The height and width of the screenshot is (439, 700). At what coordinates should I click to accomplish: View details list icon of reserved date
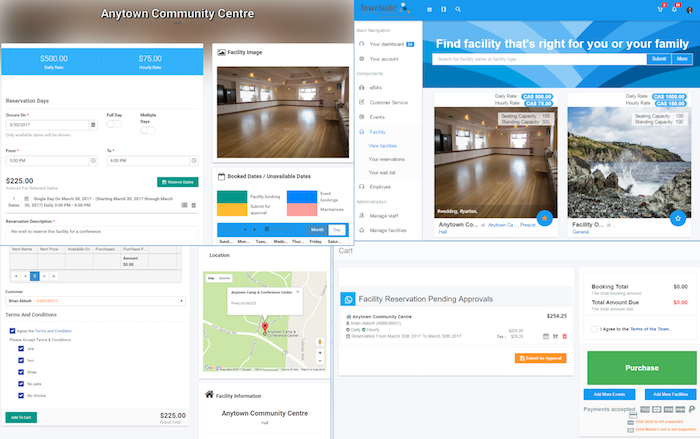point(184,205)
